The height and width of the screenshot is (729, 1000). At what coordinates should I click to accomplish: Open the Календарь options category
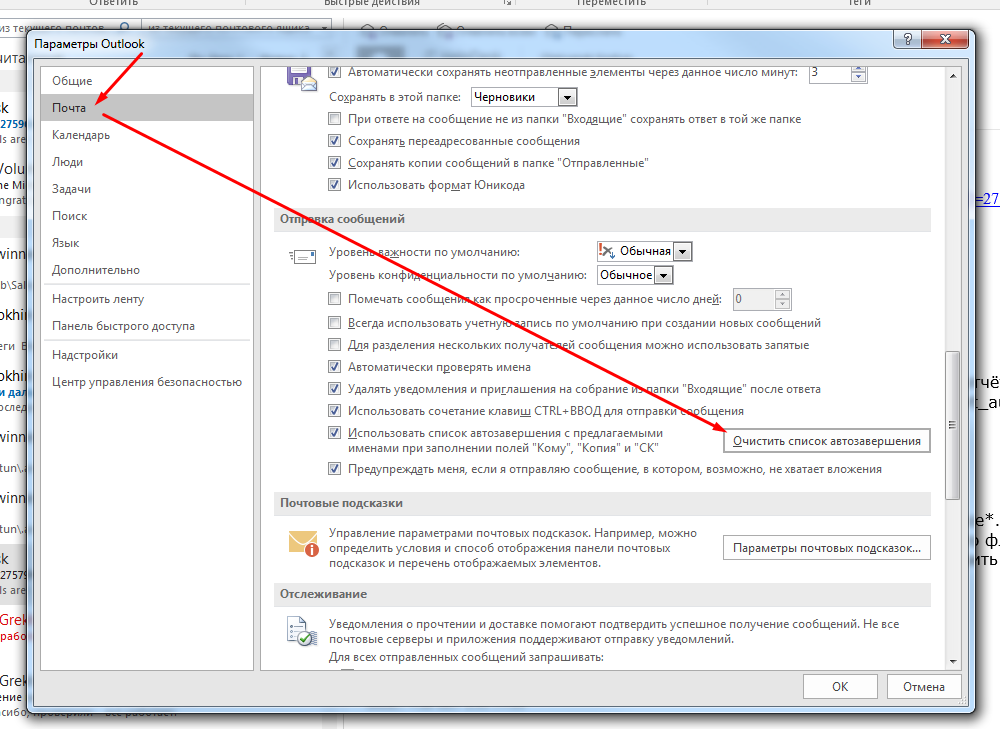(x=147, y=135)
